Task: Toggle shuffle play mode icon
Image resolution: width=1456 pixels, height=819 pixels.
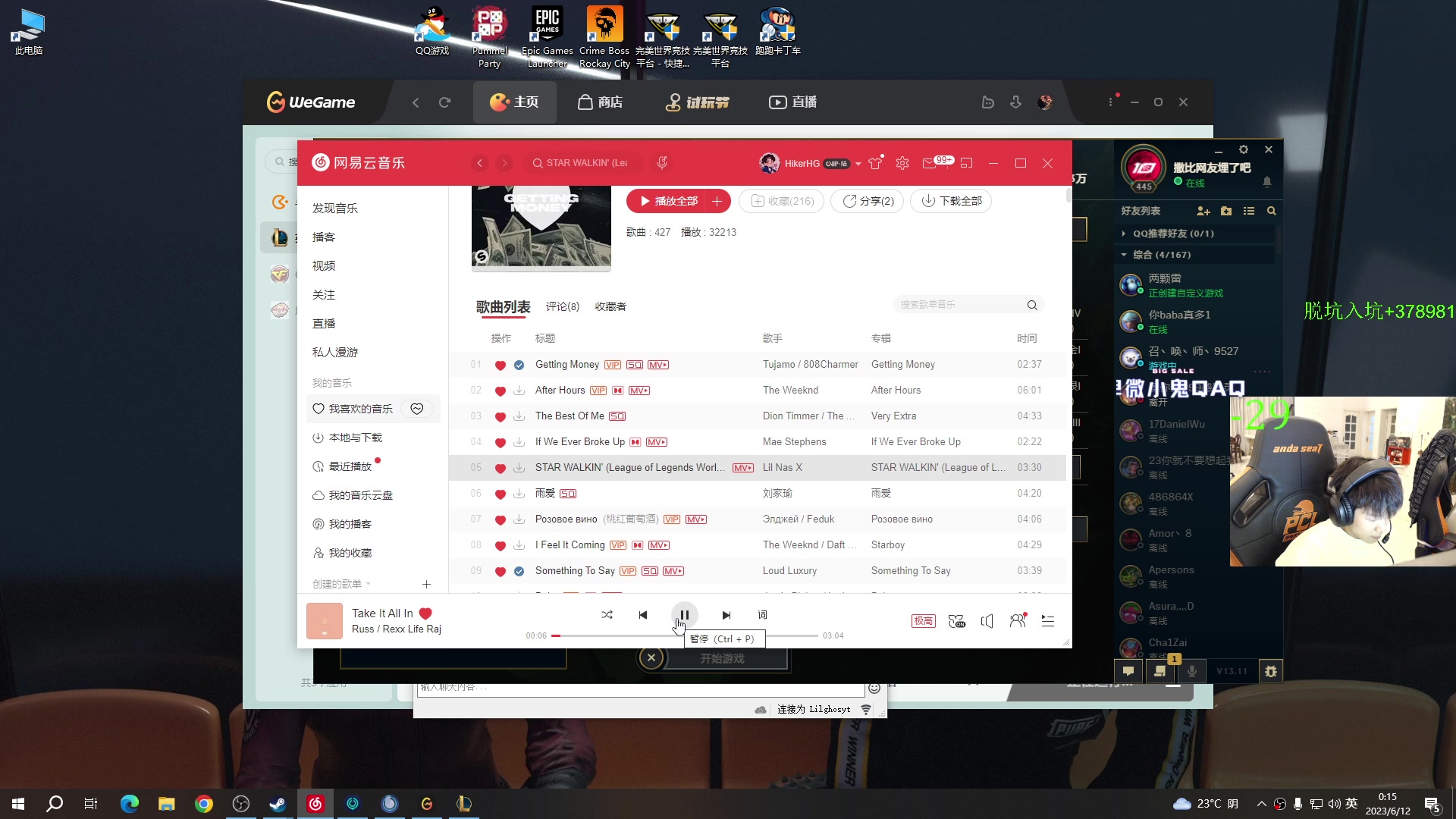Action: pos(607,615)
